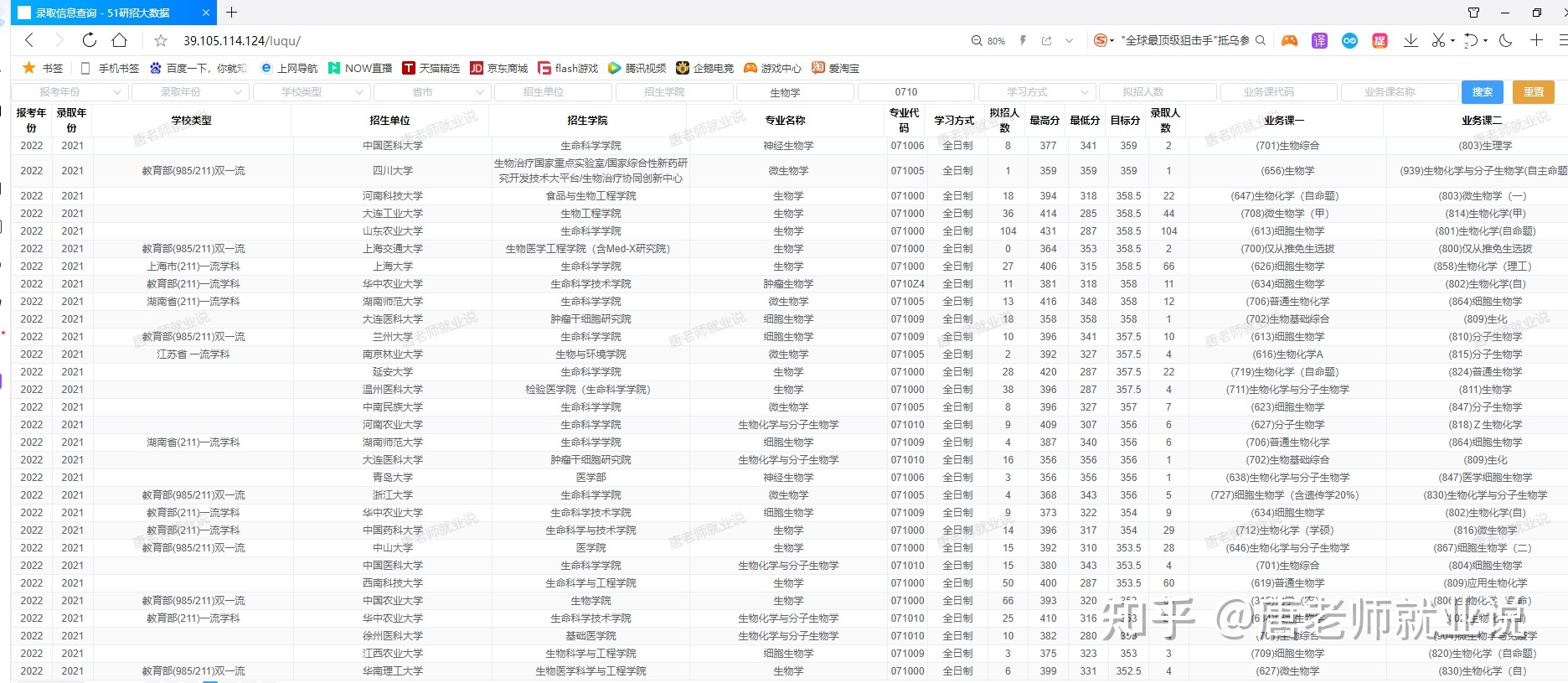The width and height of the screenshot is (1568, 683).
Task: Click the screenshot scissors icon
Action: coord(1438,40)
